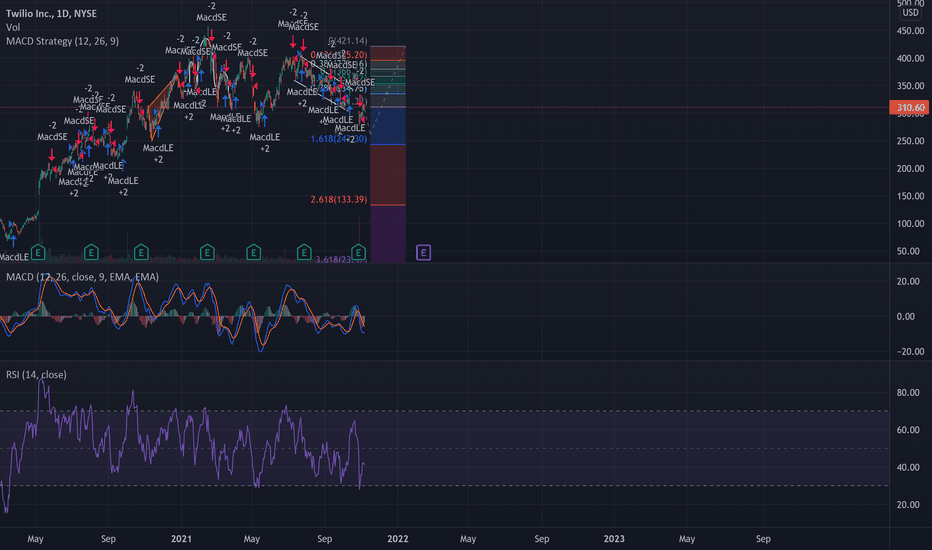The width and height of the screenshot is (932, 550).
Task: Click the blue 1.618 Fibonacci level label
Action: [339, 139]
